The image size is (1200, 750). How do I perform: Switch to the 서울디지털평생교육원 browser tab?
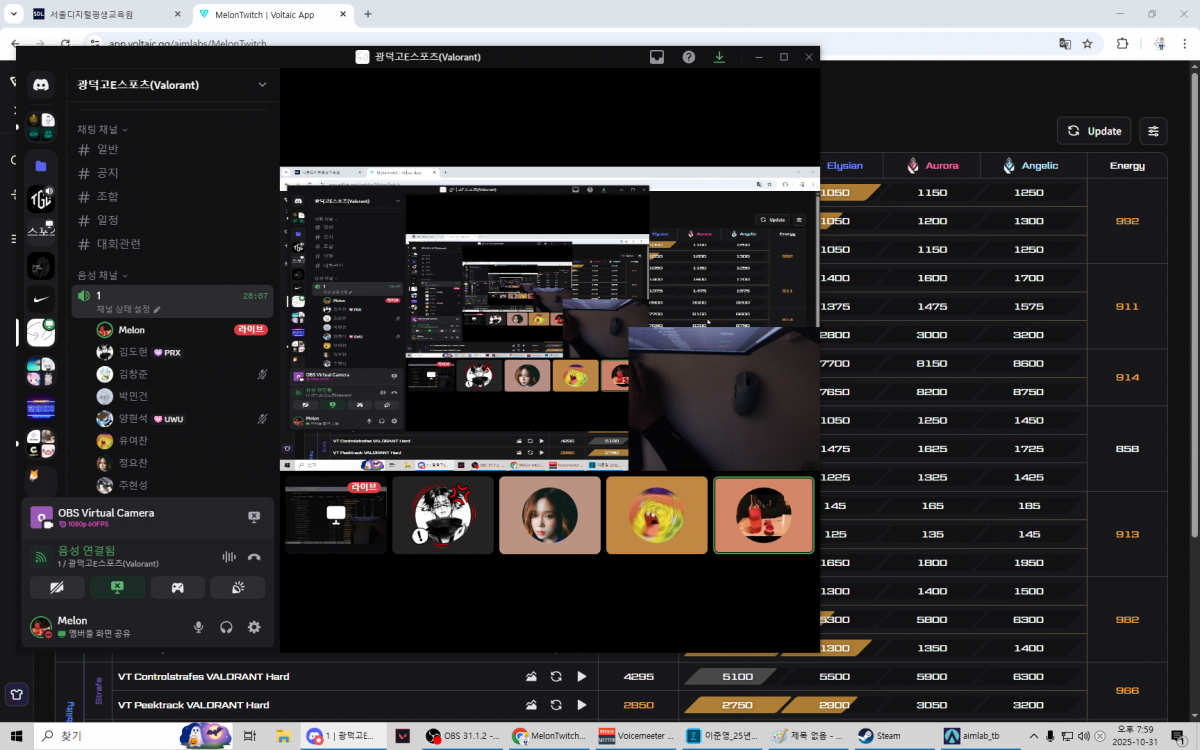coord(95,15)
